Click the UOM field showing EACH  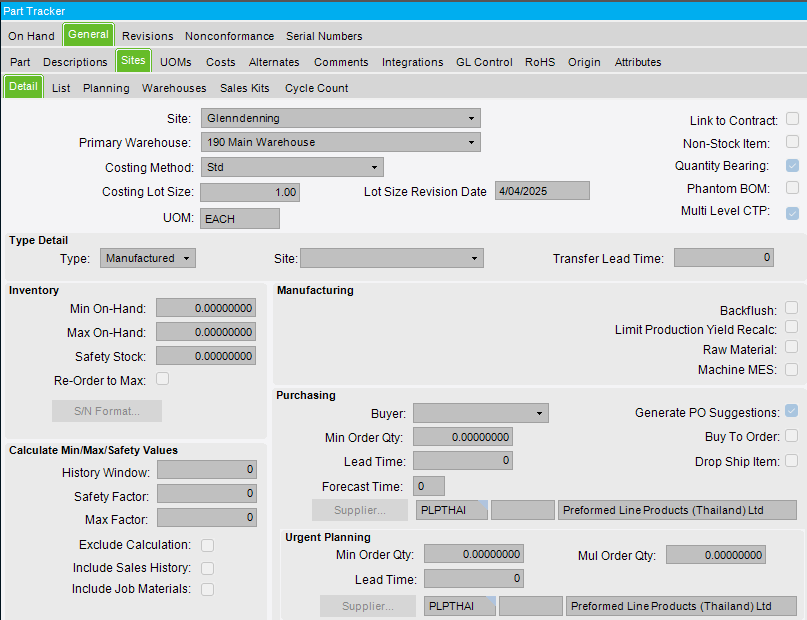[x=240, y=219]
